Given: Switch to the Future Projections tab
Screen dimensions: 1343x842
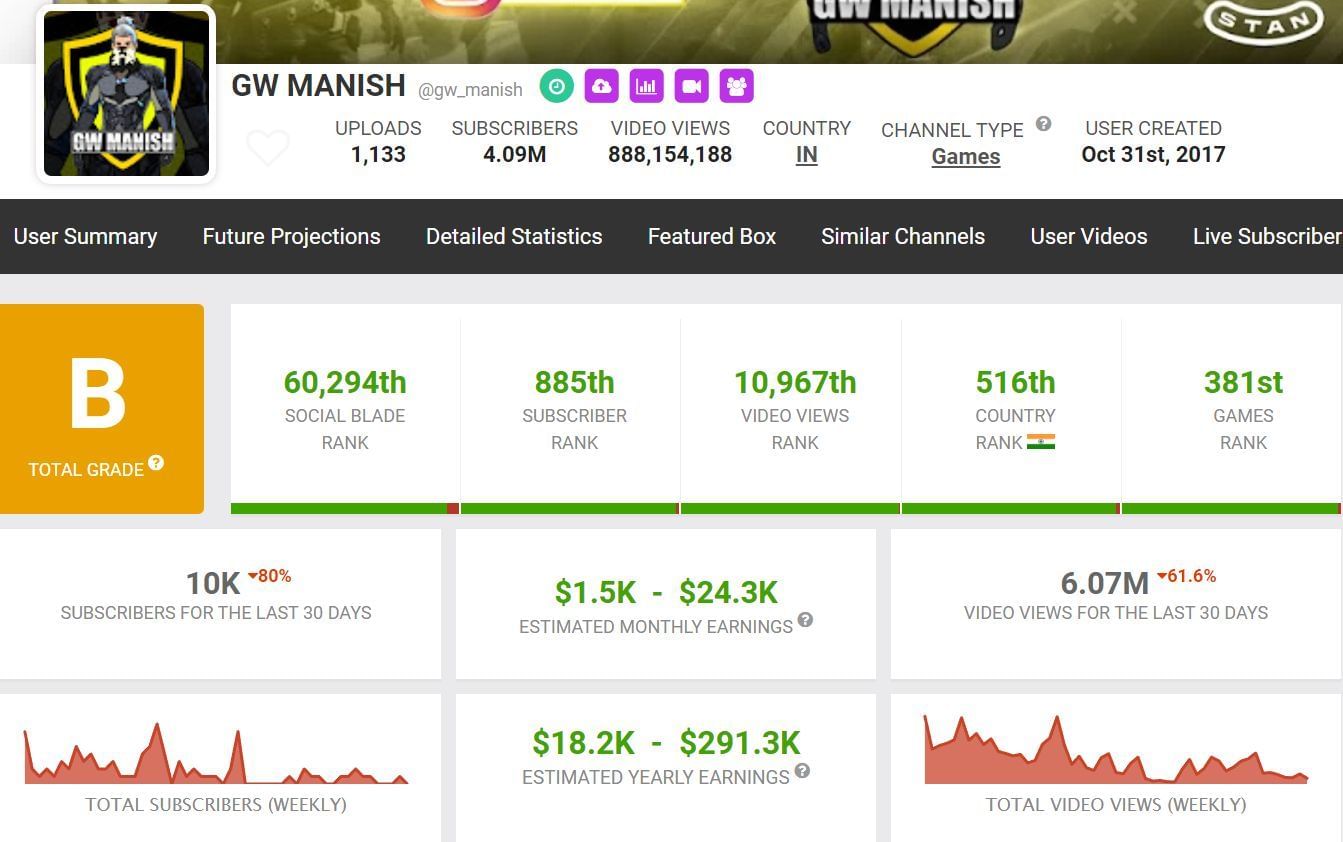Looking at the screenshot, I should pos(291,237).
